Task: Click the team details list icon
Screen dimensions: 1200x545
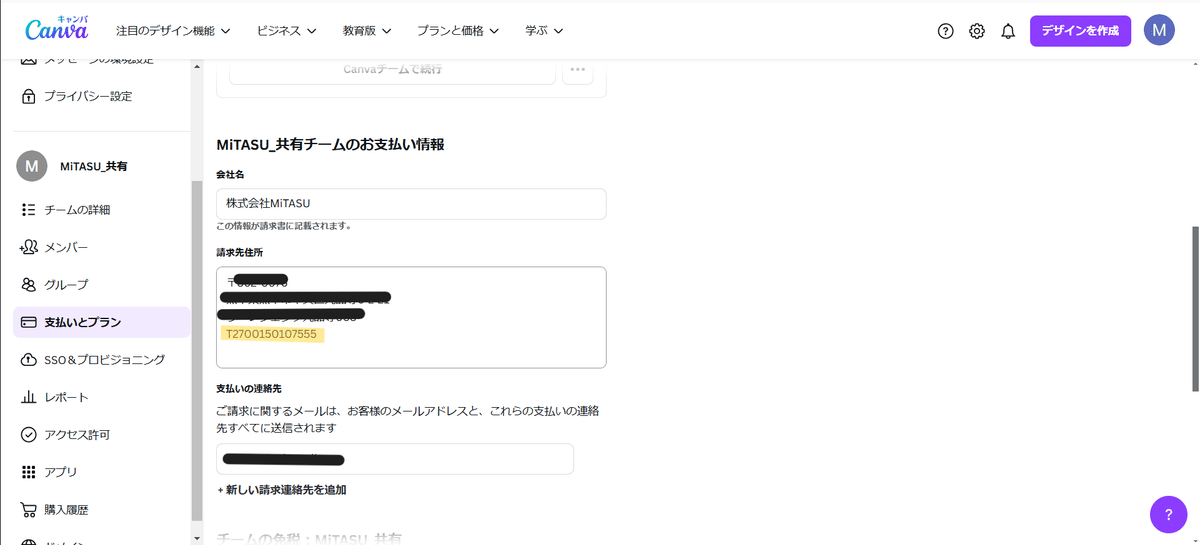Action: tap(29, 210)
